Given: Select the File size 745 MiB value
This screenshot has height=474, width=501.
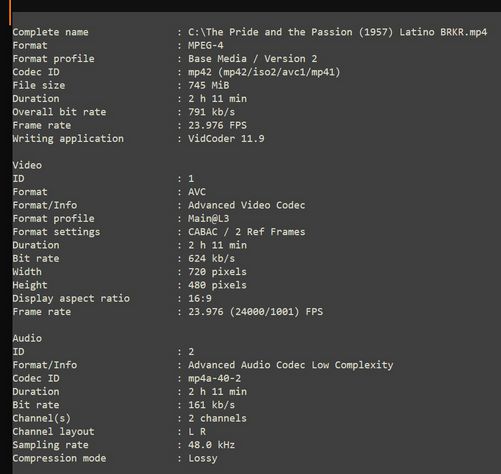Looking at the screenshot, I should (x=209, y=85).
